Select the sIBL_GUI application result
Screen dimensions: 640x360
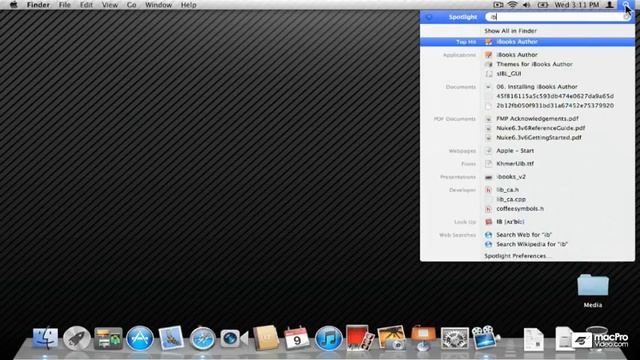pyautogui.click(x=527, y=73)
